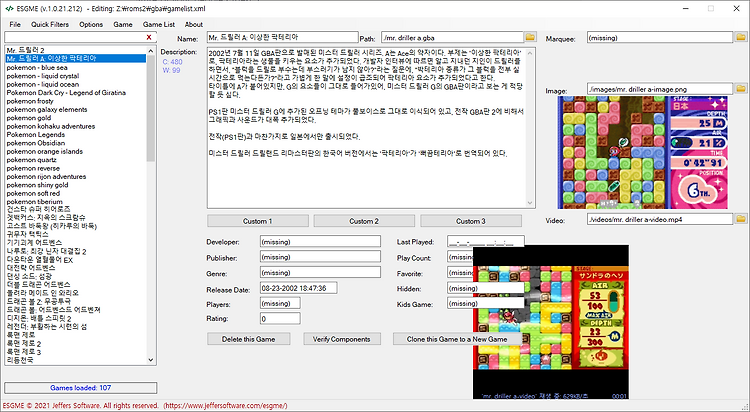The height and width of the screenshot is (412, 750).
Task: Click the Release Date field
Action: tap(298, 288)
